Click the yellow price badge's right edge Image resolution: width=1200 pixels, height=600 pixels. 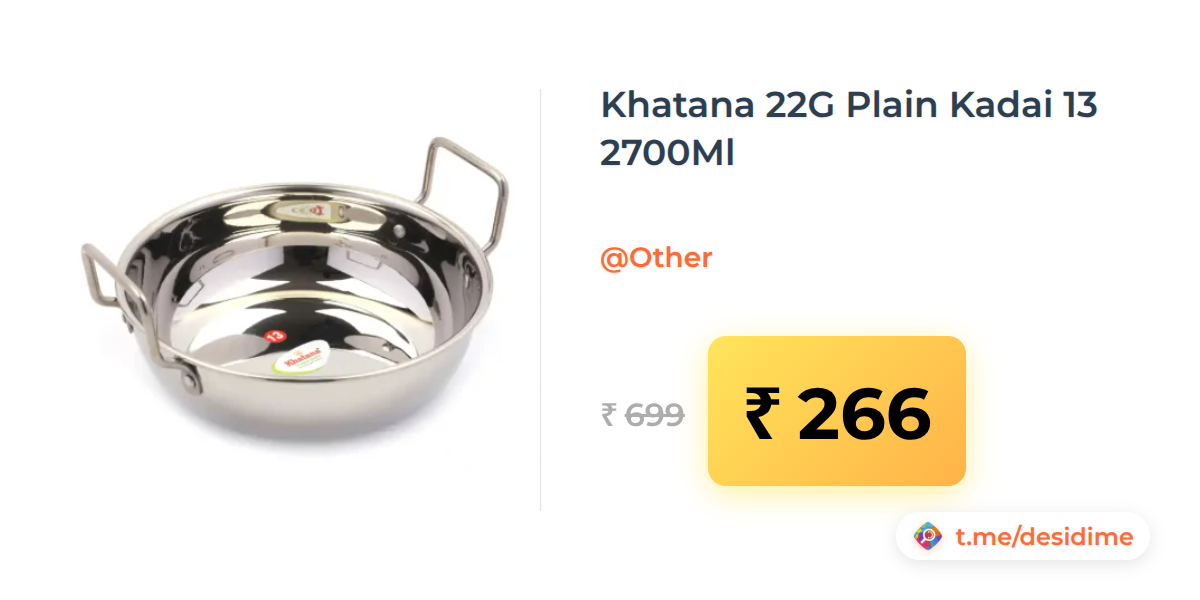(x=962, y=411)
